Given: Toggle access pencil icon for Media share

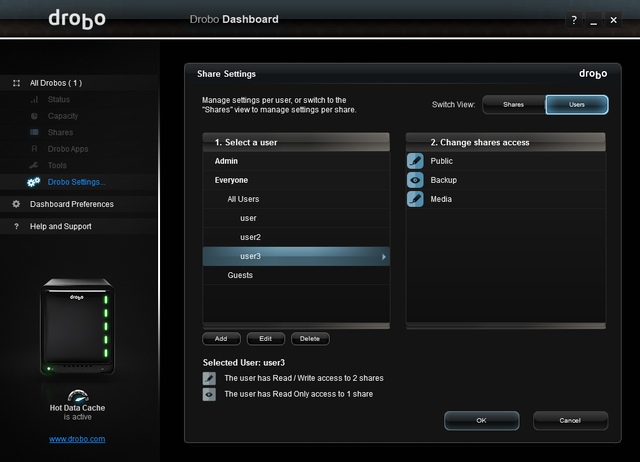Looking at the screenshot, I should 416,199.
